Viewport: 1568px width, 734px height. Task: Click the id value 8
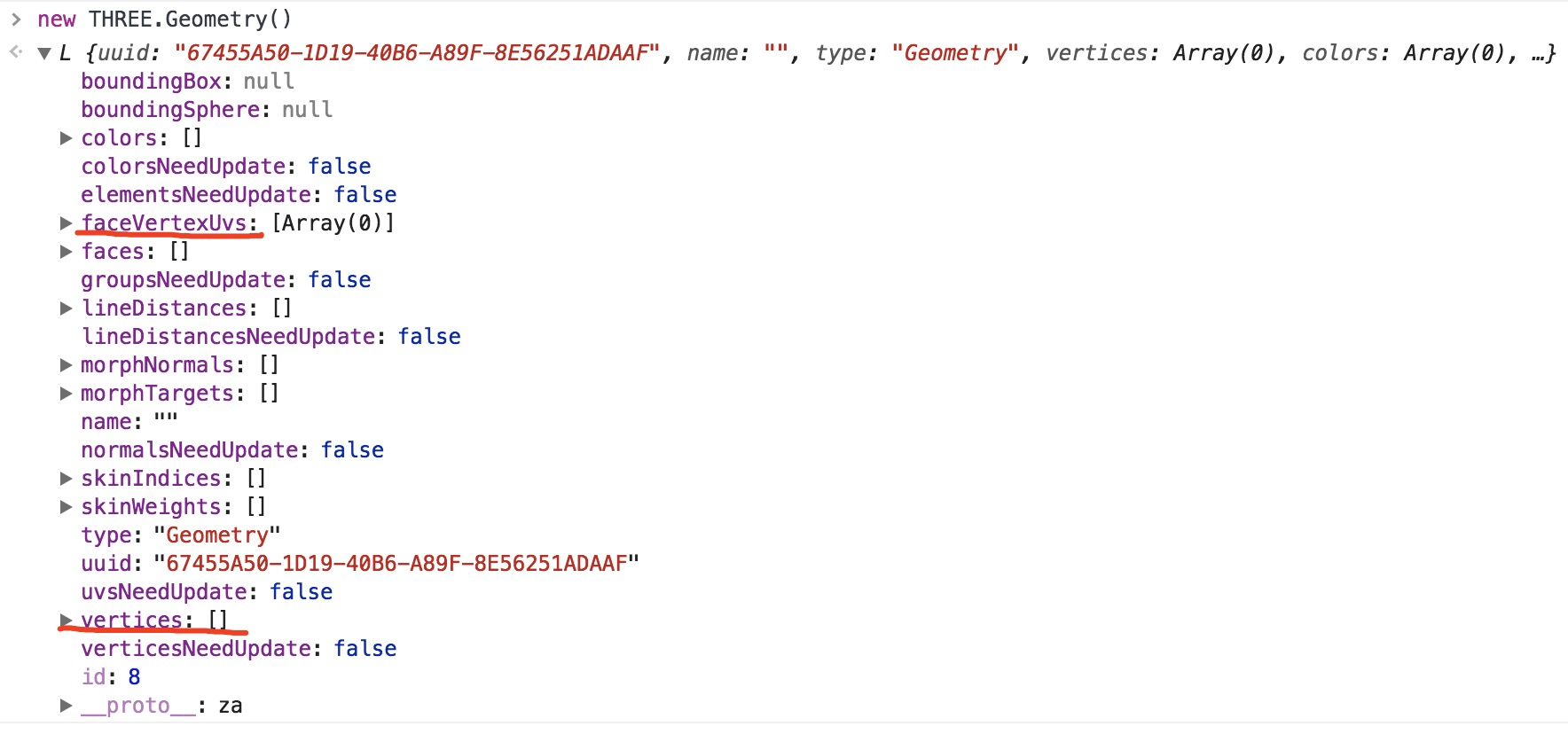coord(134,677)
